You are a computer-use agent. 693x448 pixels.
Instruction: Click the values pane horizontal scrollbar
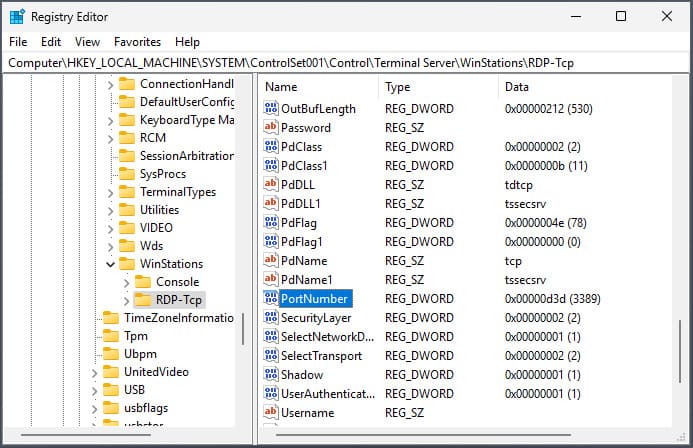tap(423, 435)
